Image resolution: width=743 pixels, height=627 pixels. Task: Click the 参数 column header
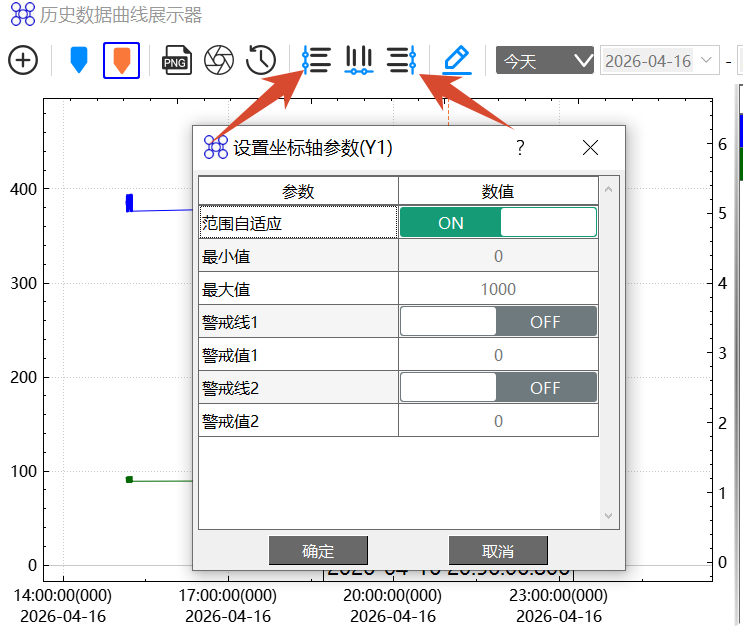tap(298, 191)
